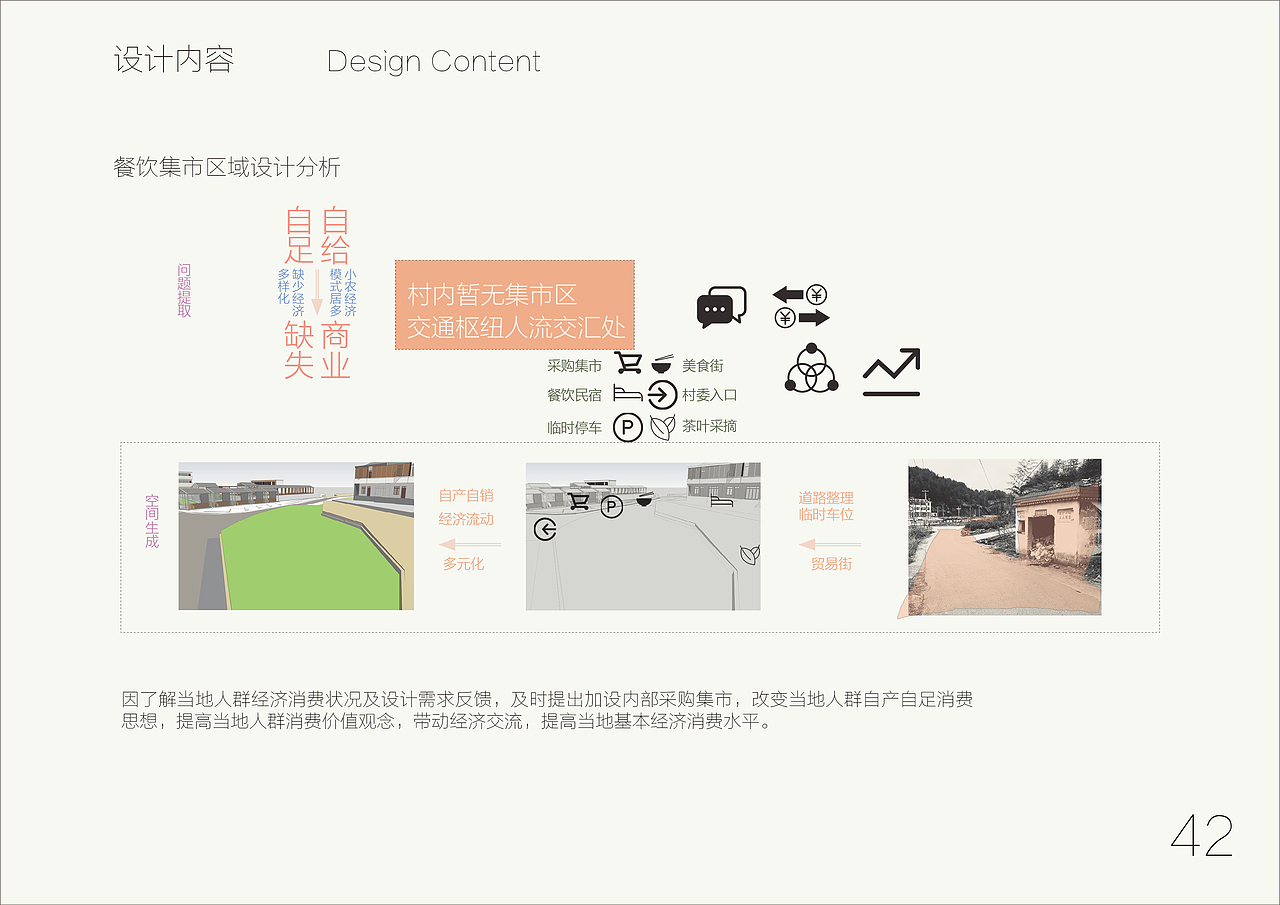Viewport: 1280px width, 905px height.
Task: Click the 餐饮民宿 legend label
Action: (575, 395)
